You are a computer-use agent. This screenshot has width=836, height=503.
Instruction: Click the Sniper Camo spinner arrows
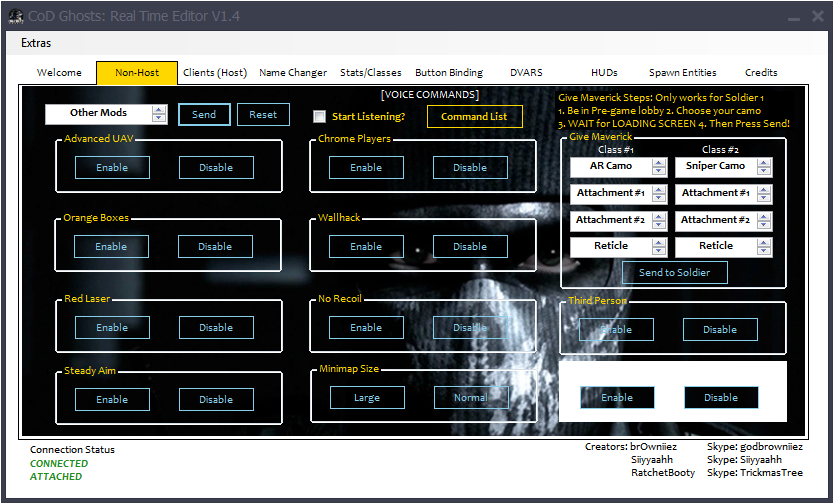[764, 167]
